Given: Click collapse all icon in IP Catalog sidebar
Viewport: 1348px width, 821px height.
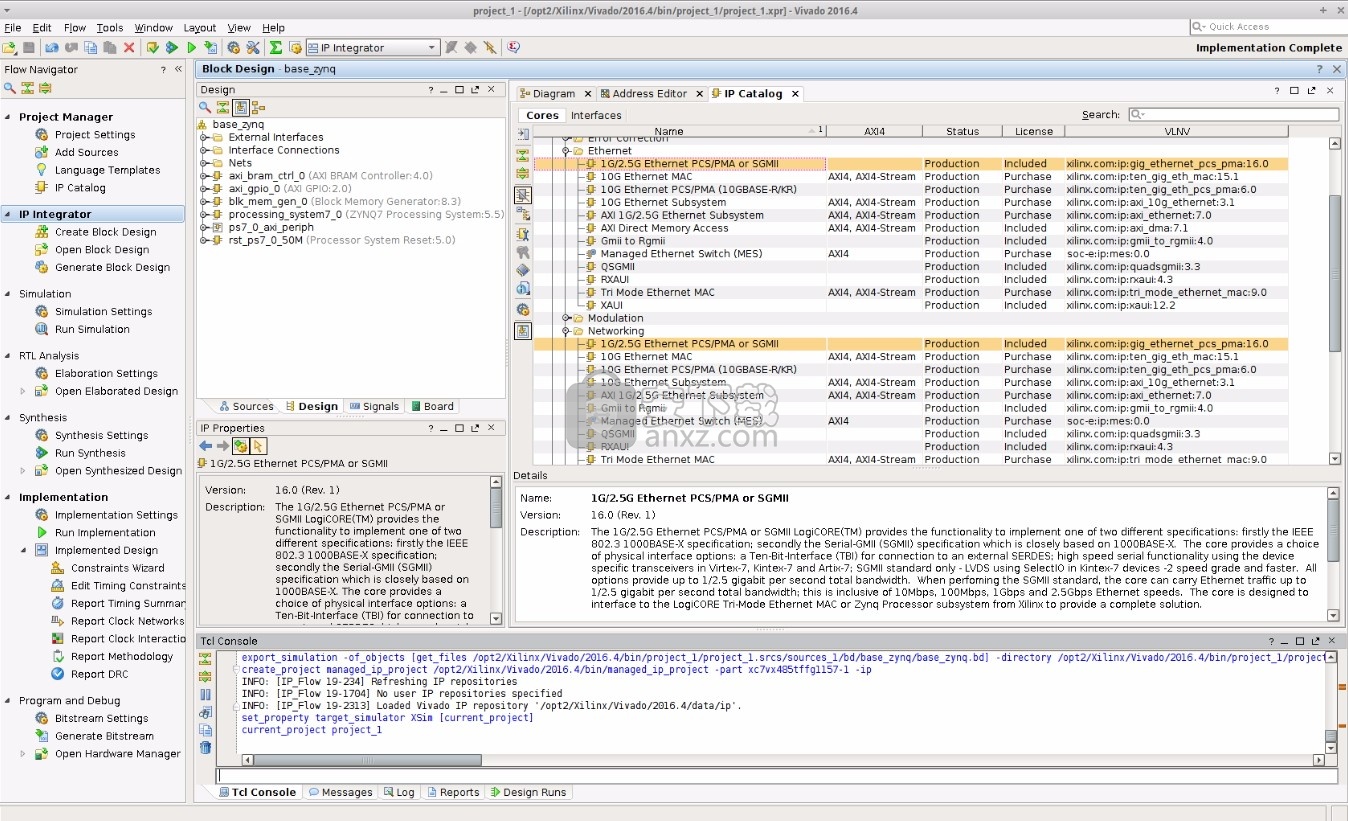Looking at the screenshot, I should [x=522, y=155].
